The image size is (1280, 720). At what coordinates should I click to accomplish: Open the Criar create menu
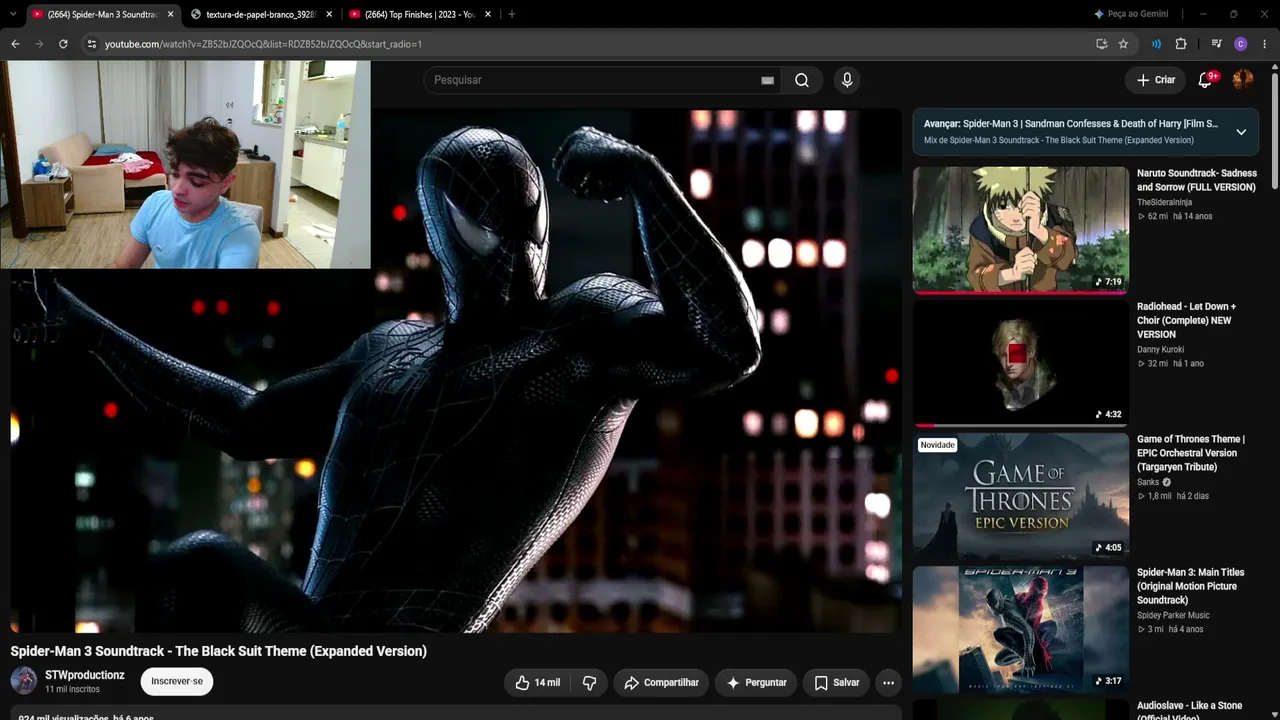pos(1157,80)
